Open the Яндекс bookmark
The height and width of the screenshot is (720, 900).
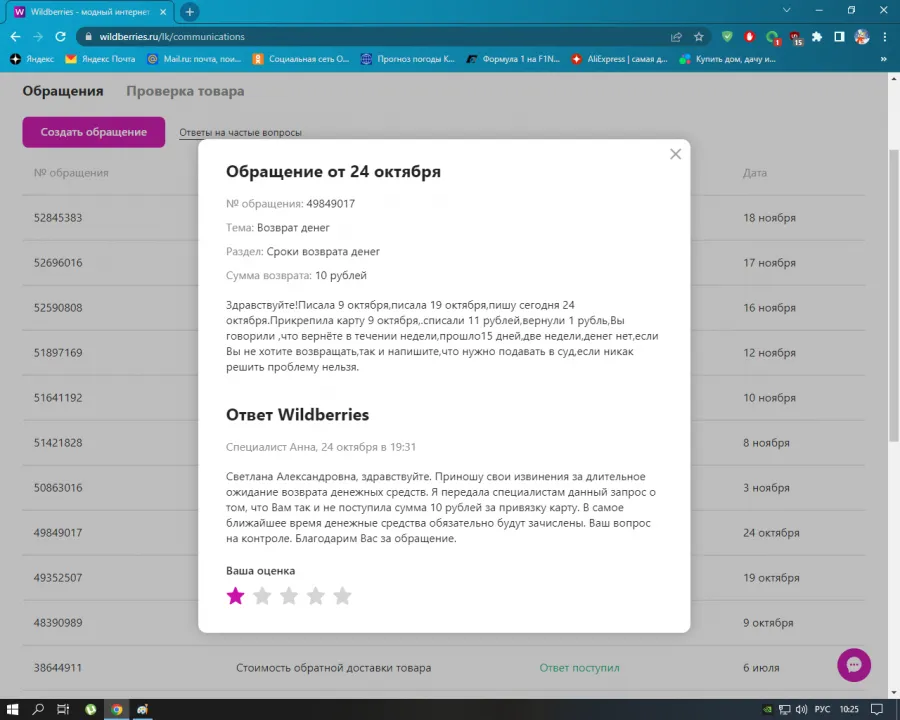point(32,59)
